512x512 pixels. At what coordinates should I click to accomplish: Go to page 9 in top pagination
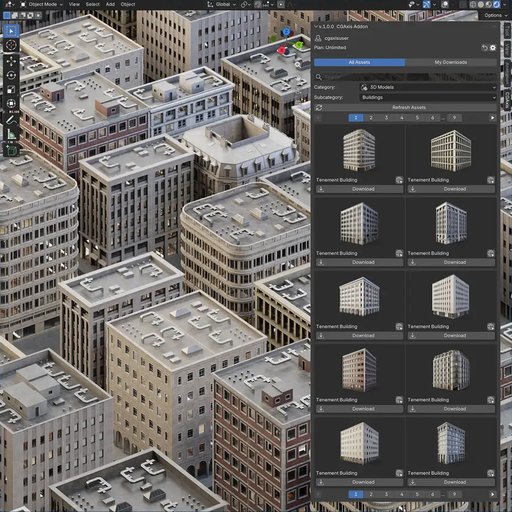tap(454, 118)
